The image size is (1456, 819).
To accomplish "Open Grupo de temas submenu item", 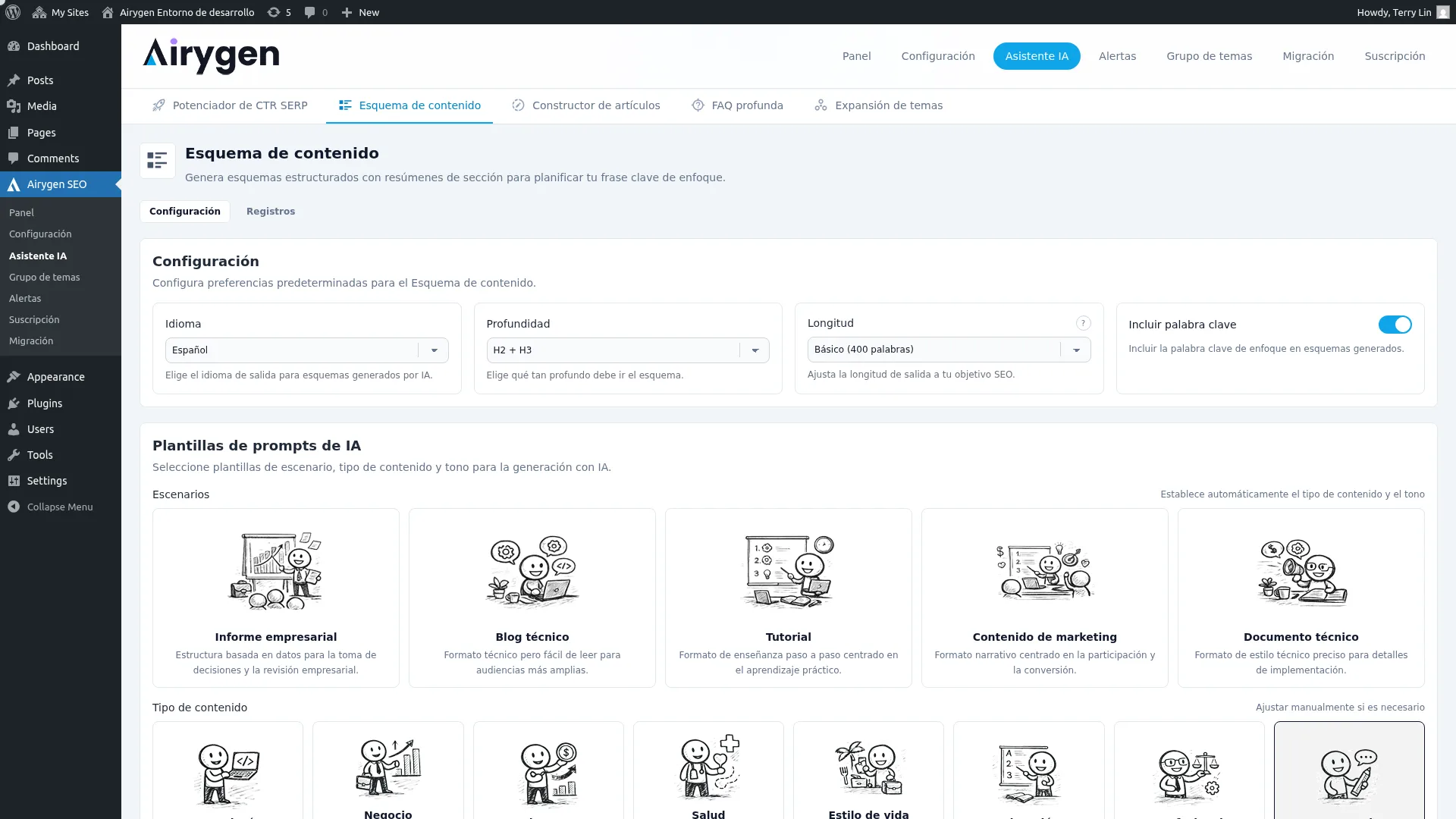I will 44,277.
